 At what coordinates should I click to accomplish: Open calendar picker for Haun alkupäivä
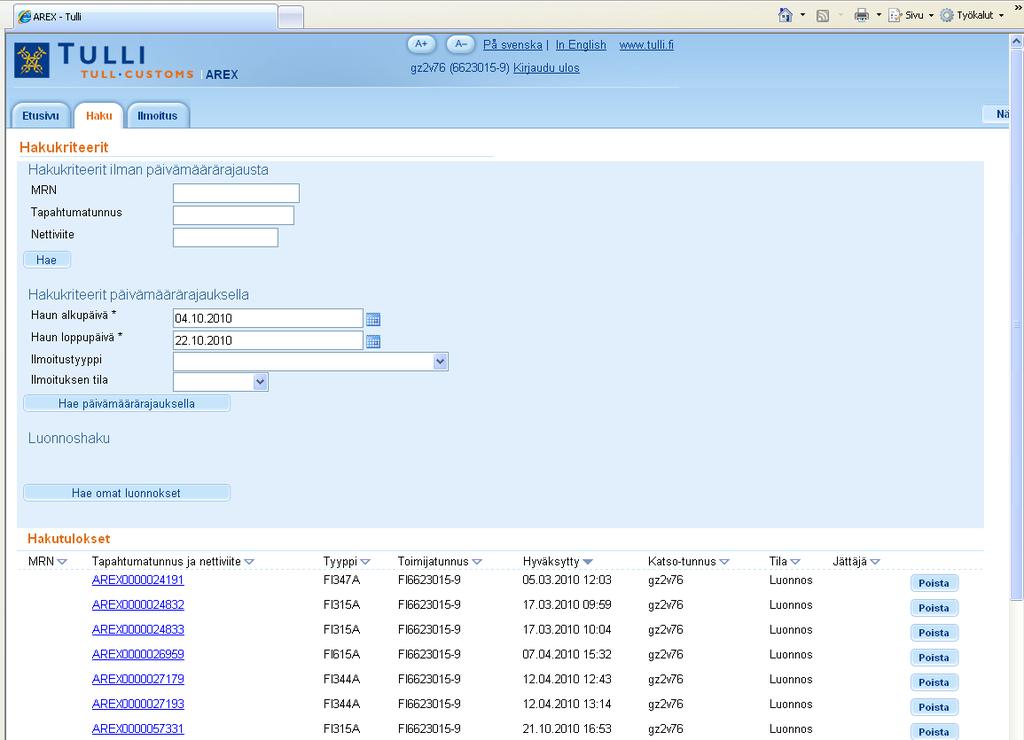coord(373,319)
